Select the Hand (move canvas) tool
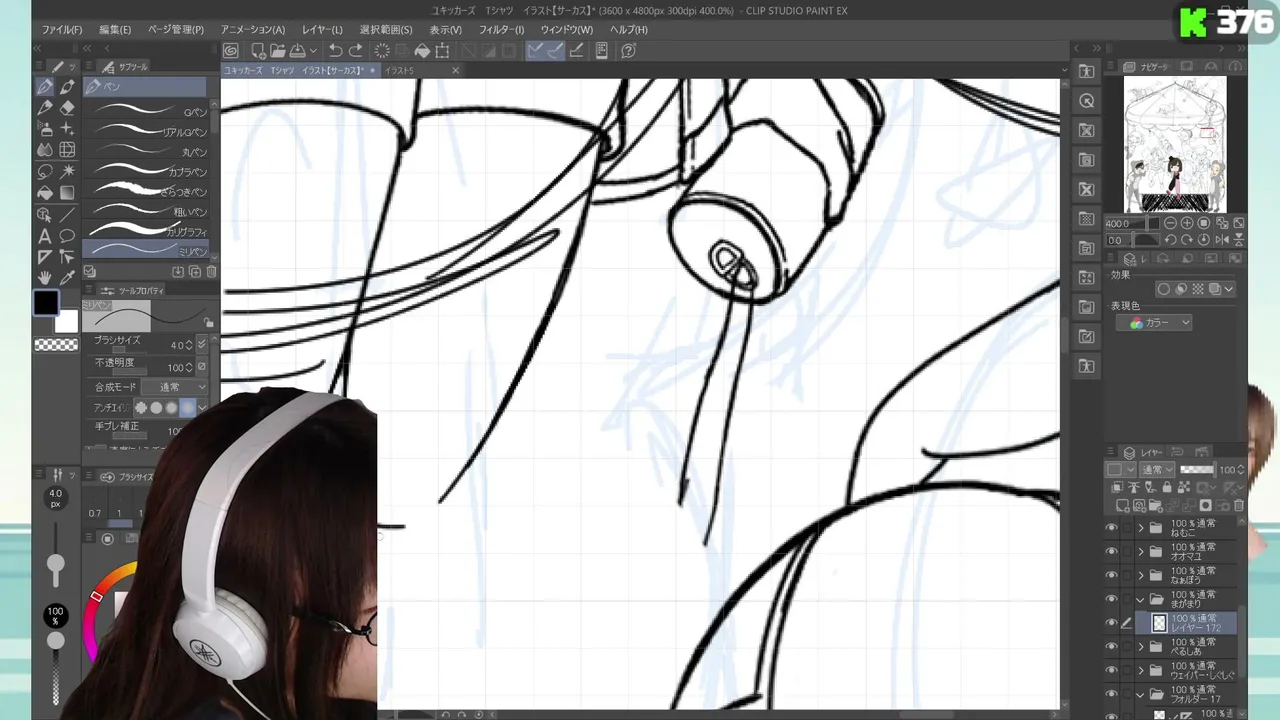Screen dimensions: 1280x720 pyautogui.click(x=45, y=277)
